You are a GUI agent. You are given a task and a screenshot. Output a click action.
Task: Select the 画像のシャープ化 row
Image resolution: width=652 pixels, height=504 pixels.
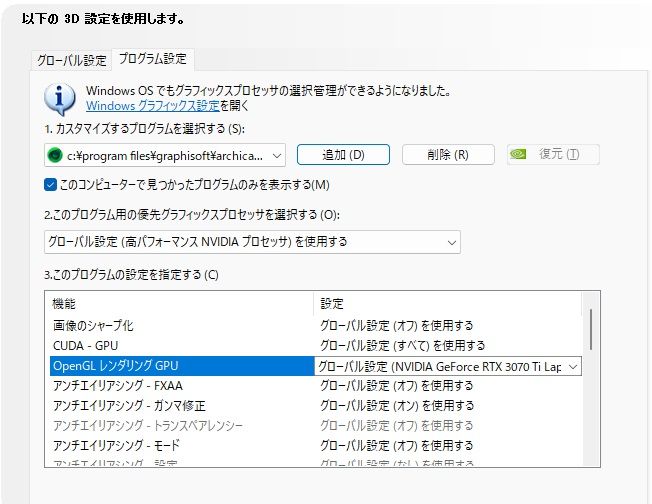pyautogui.click(x=316, y=326)
